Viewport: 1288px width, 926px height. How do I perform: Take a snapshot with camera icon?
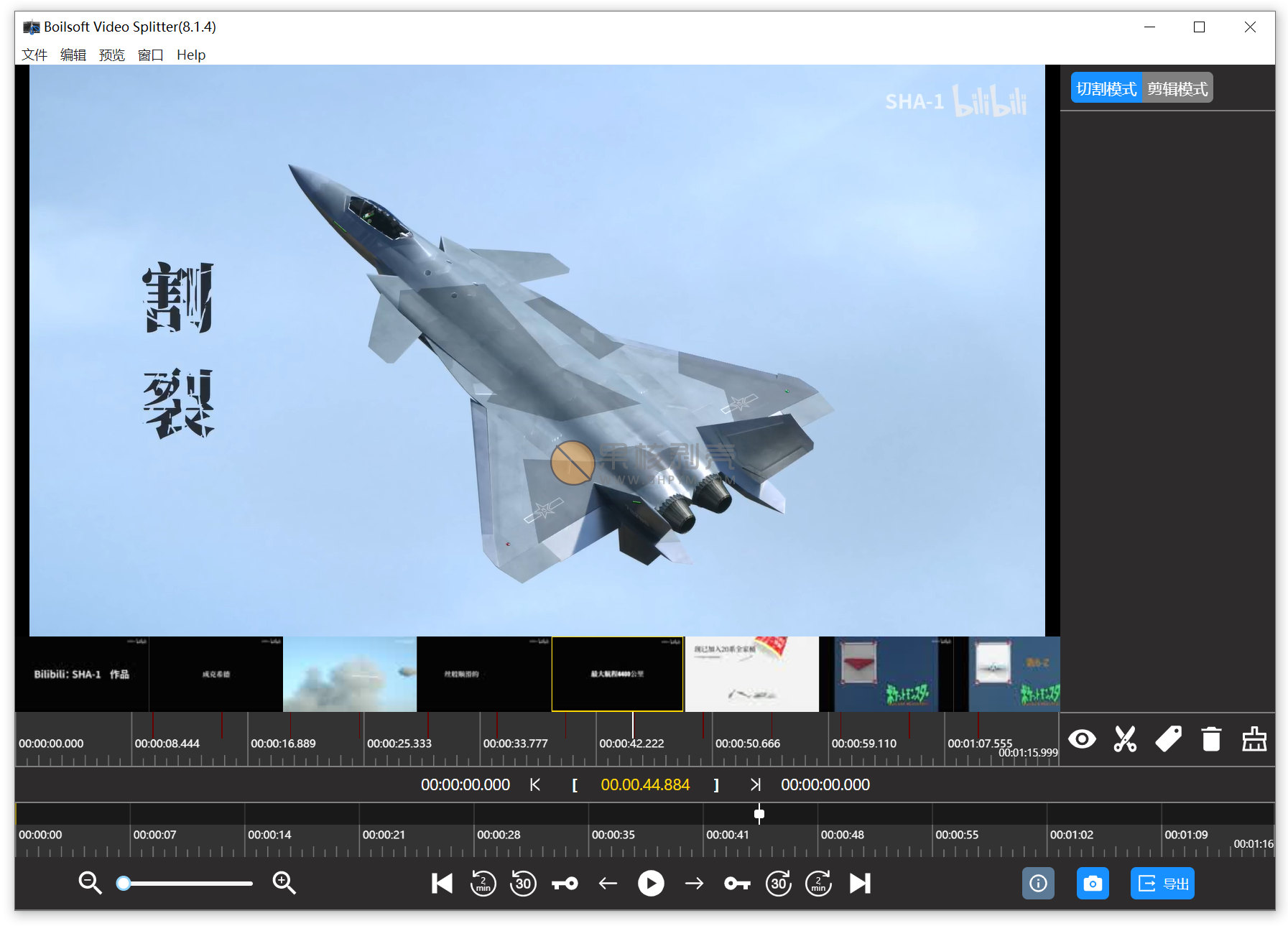(x=1092, y=884)
